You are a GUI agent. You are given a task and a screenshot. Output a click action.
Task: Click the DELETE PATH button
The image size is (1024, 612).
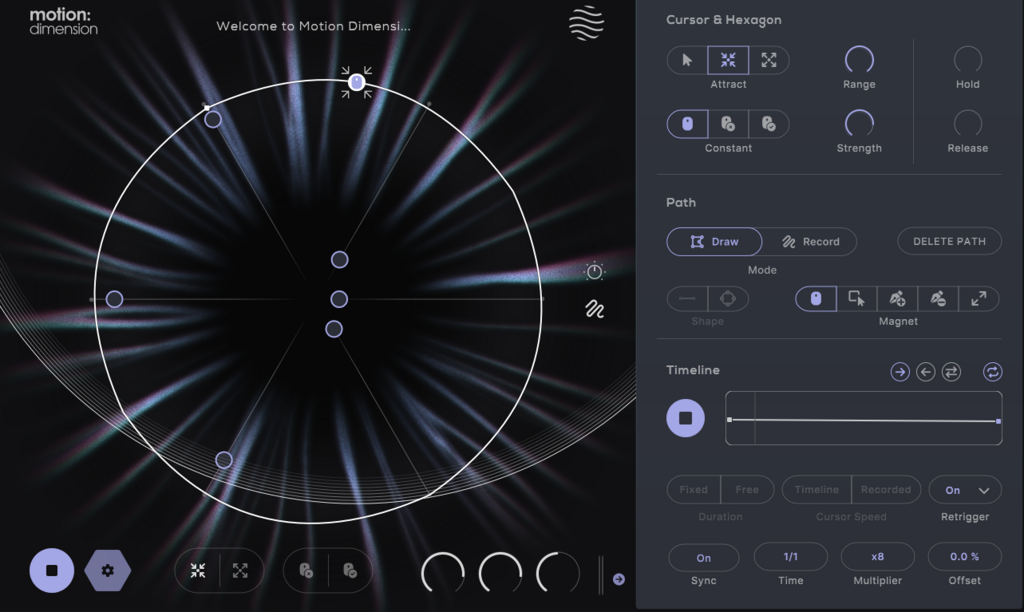coord(950,242)
